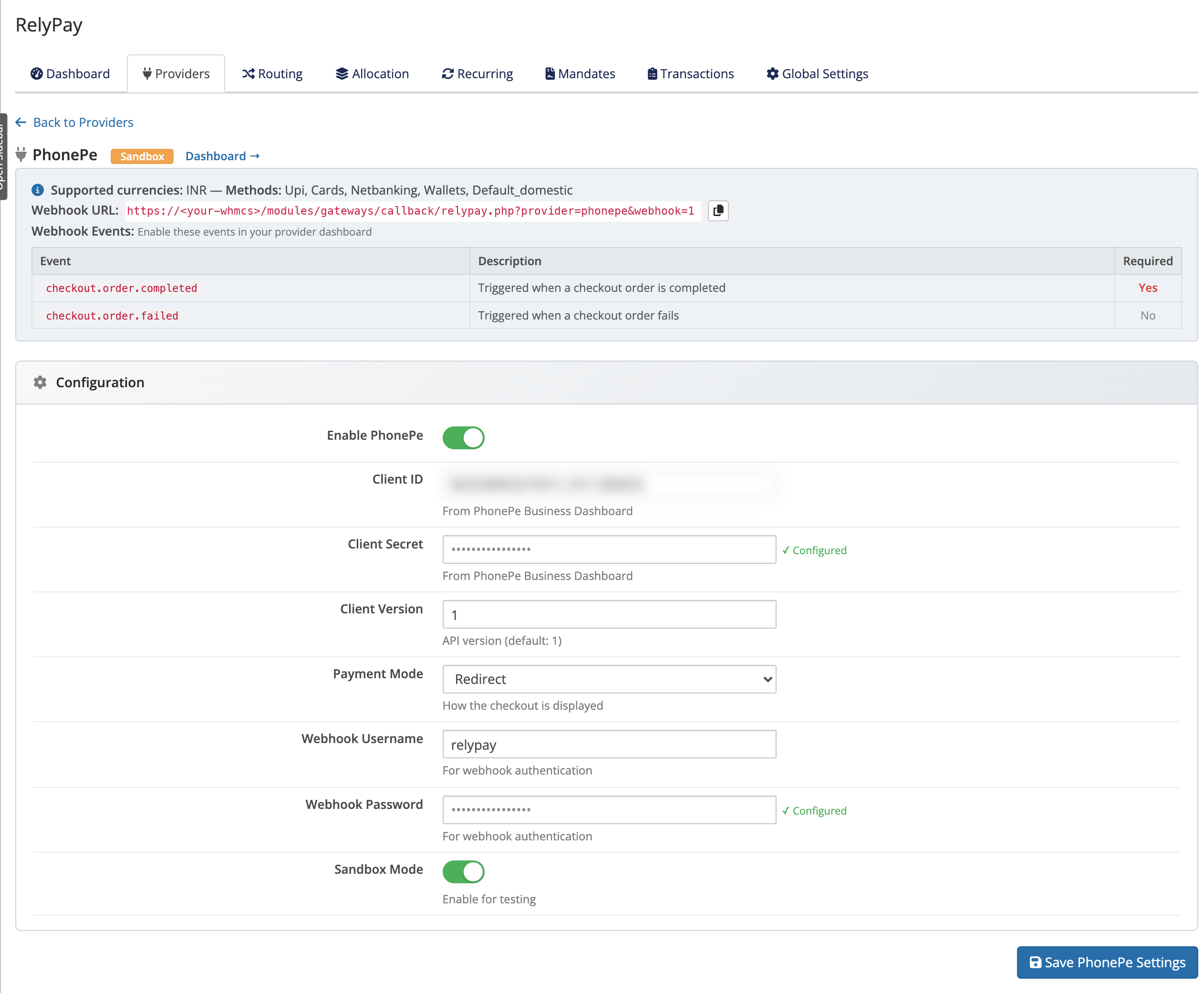This screenshot has width=1204, height=993.
Task: Click the gear icon in the Configuration header
Action: [x=40, y=382]
